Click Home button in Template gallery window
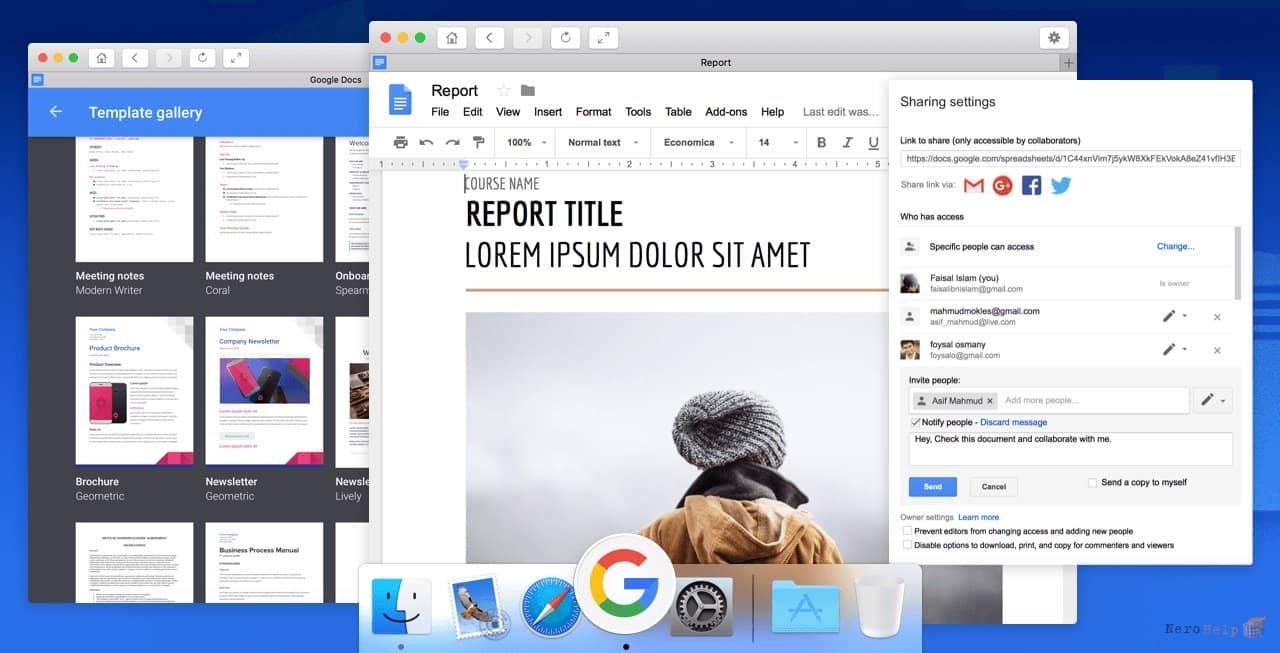Screen dimensions: 1280x653 coord(101,58)
